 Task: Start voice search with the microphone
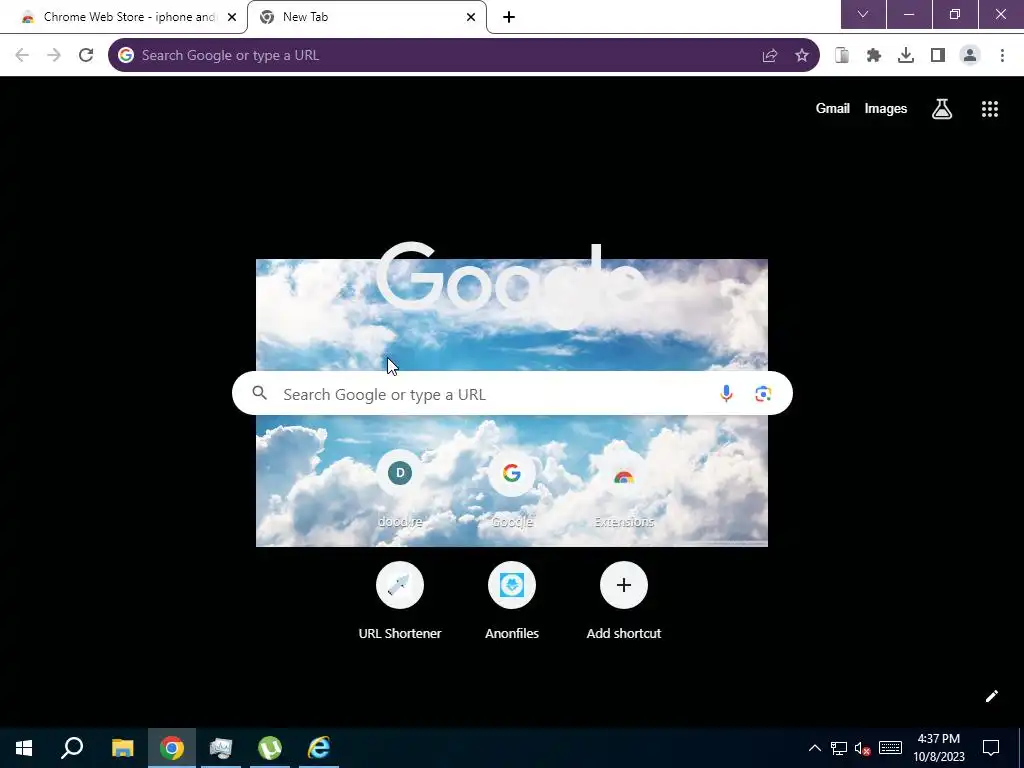tap(726, 394)
